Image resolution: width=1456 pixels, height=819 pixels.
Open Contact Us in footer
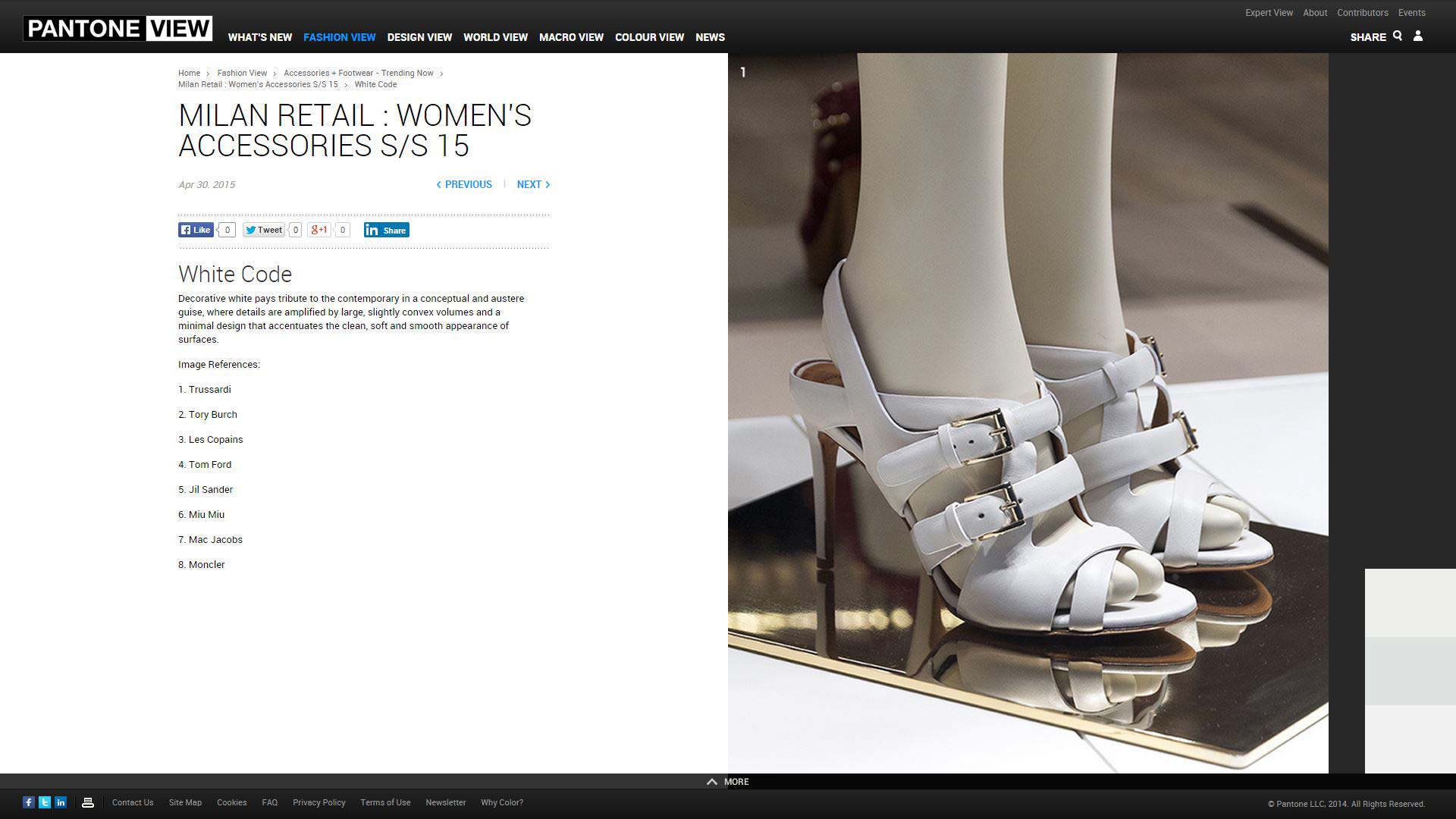[x=133, y=802]
